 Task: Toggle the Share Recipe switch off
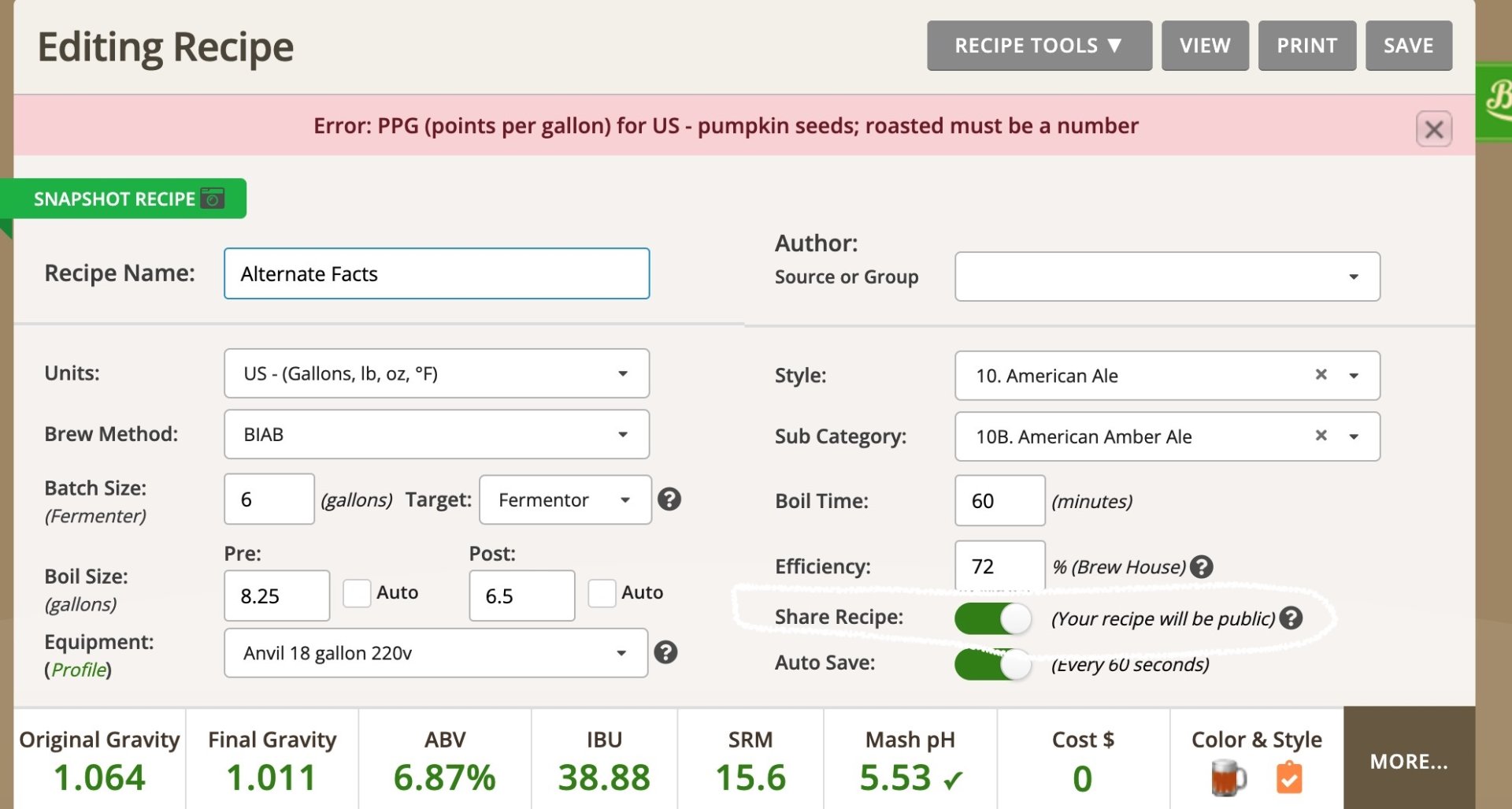pos(992,618)
